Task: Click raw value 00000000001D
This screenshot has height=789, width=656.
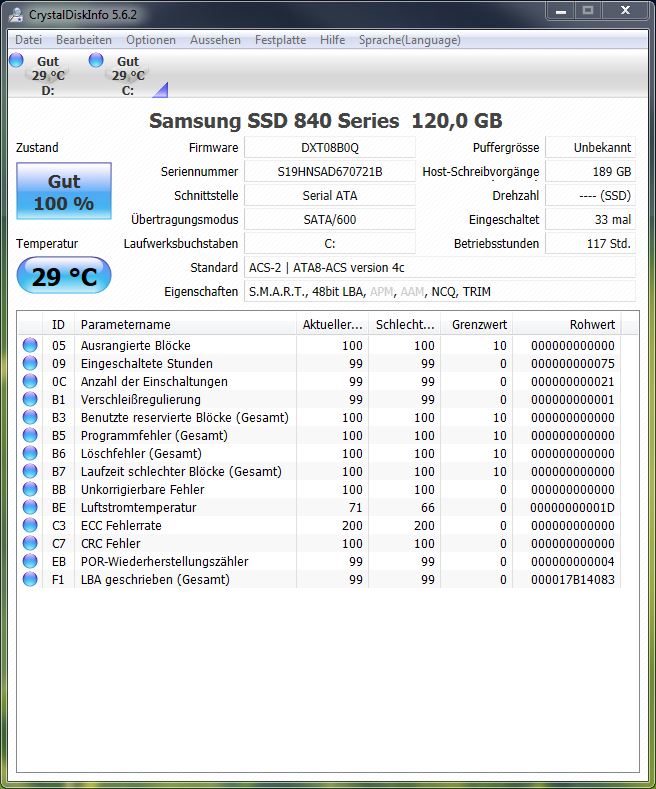Action: [572, 507]
